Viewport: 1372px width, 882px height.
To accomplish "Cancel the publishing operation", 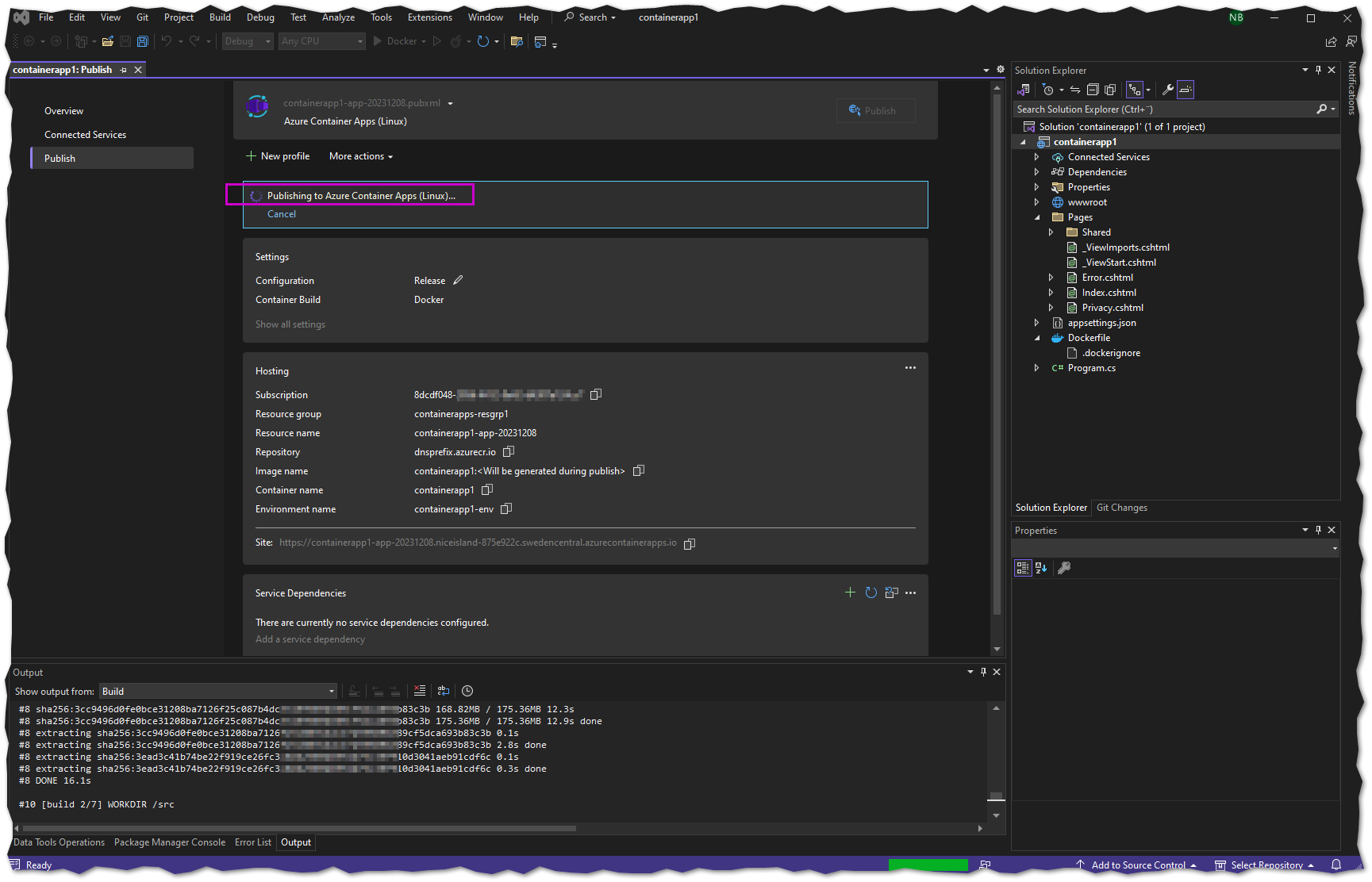I will pyautogui.click(x=281, y=214).
